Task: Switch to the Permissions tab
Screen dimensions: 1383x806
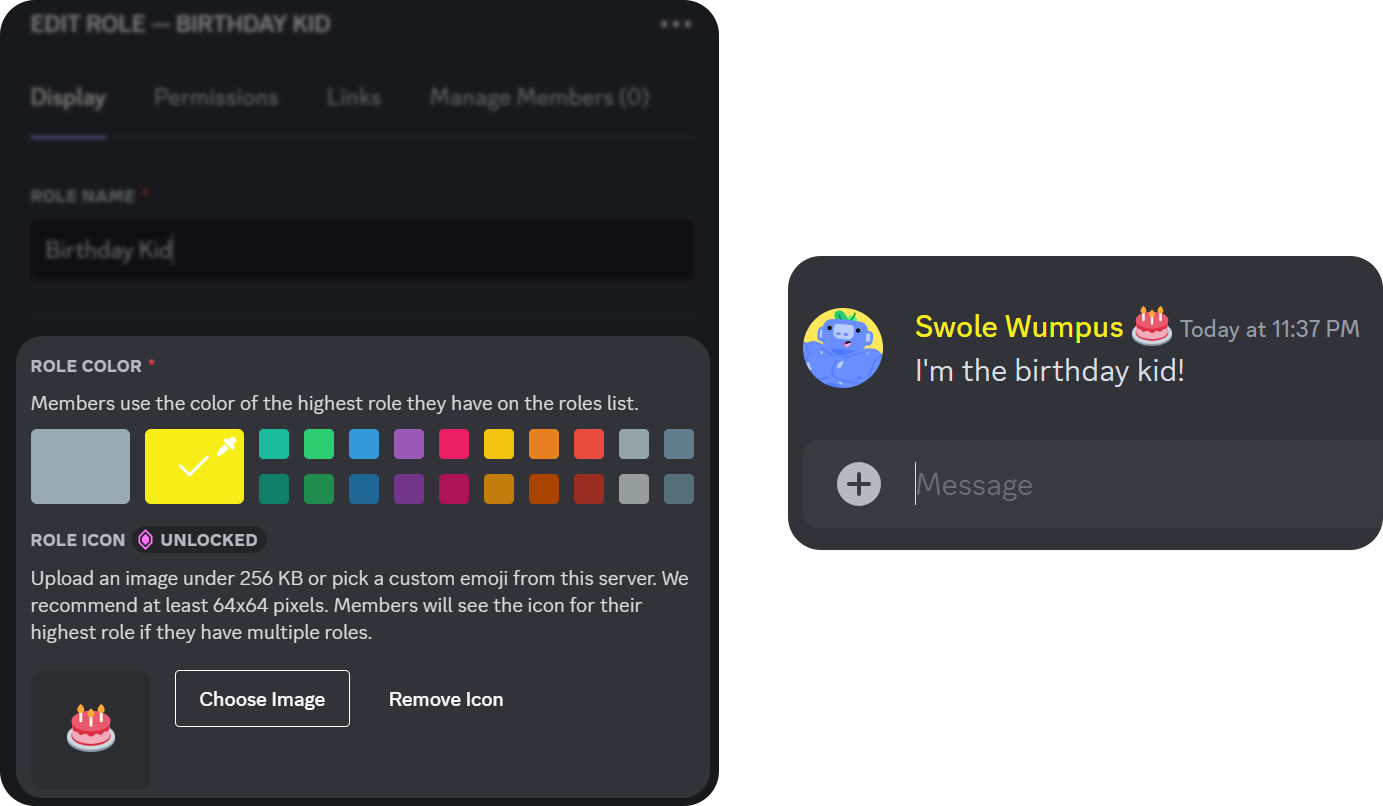Action: pyautogui.click(x=216, y=97)
